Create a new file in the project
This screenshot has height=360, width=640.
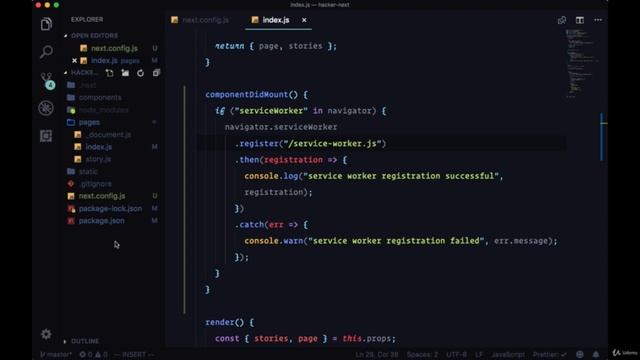[109, 73]
